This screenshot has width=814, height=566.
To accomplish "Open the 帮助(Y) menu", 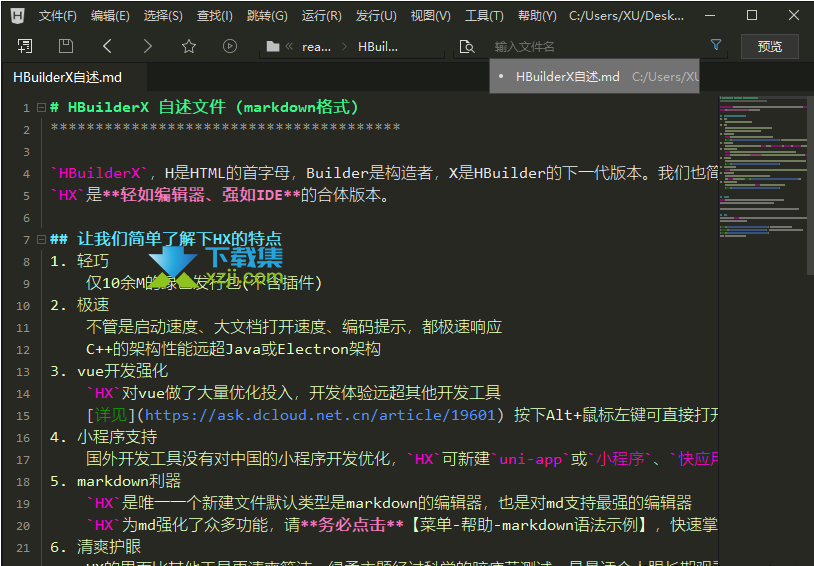I will [x=537, y=16].
